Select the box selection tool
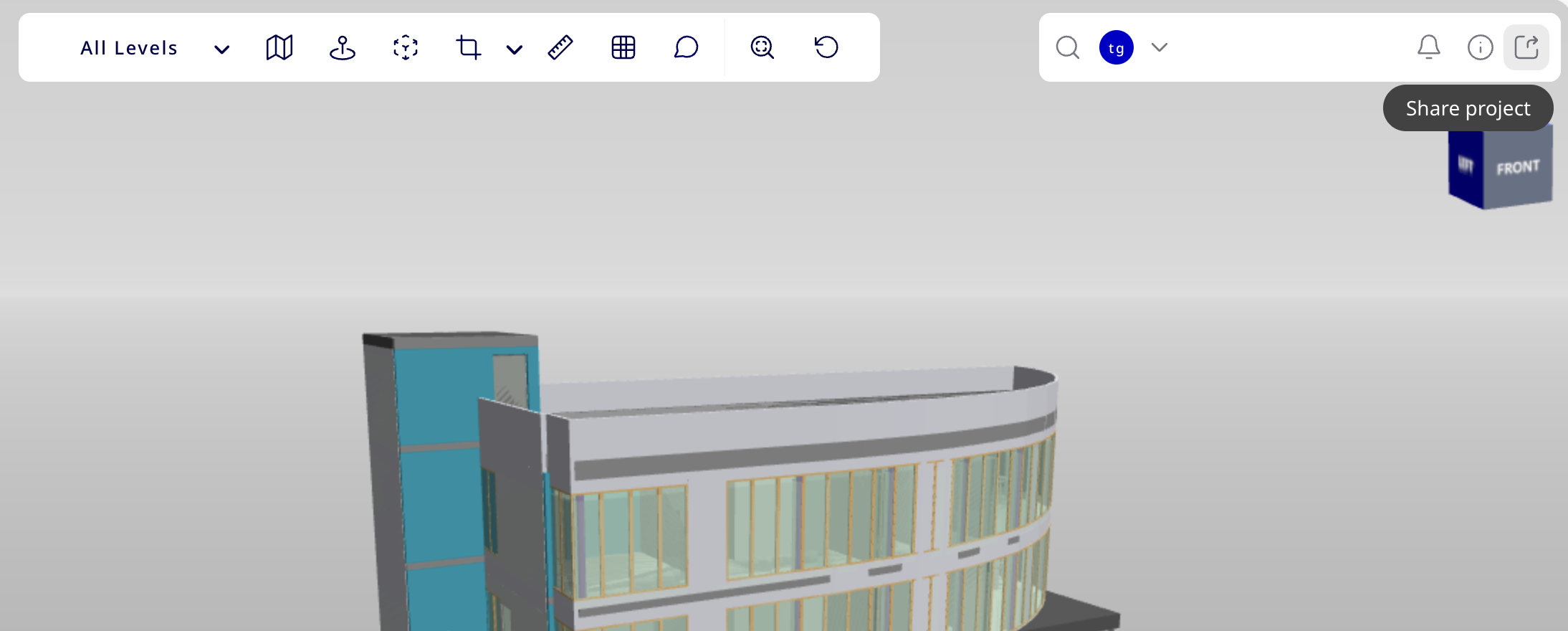This screenshot has width=1568, height=631. 406,48
